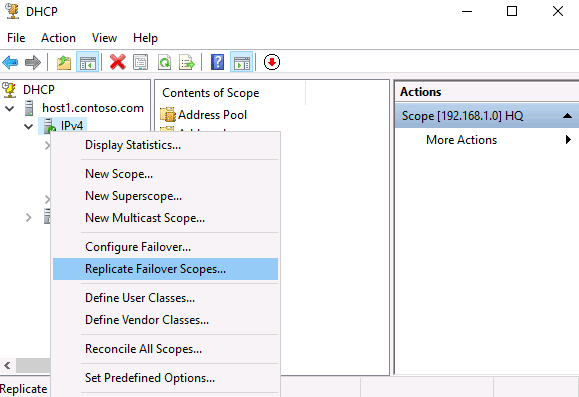Viewport: 579px width, 397px height.
Task: Click the red X Delete icon
Action: coord(118,62)
